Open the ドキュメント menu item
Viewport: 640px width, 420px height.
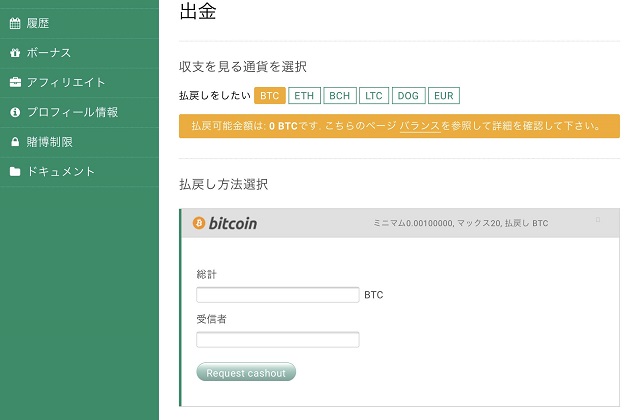[x=79, y=172]
